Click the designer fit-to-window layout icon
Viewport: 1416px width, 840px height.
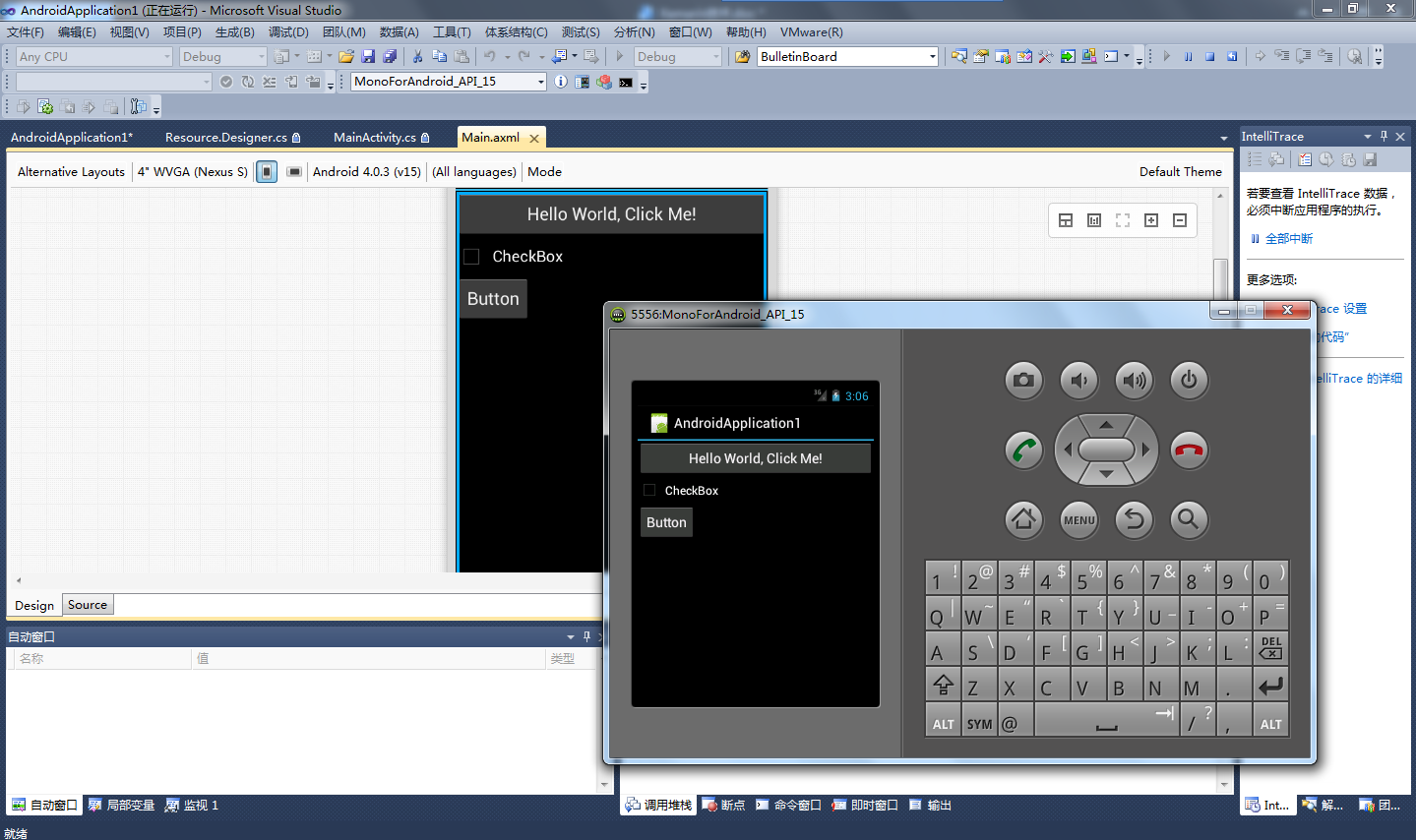(x=1123, y=220)
